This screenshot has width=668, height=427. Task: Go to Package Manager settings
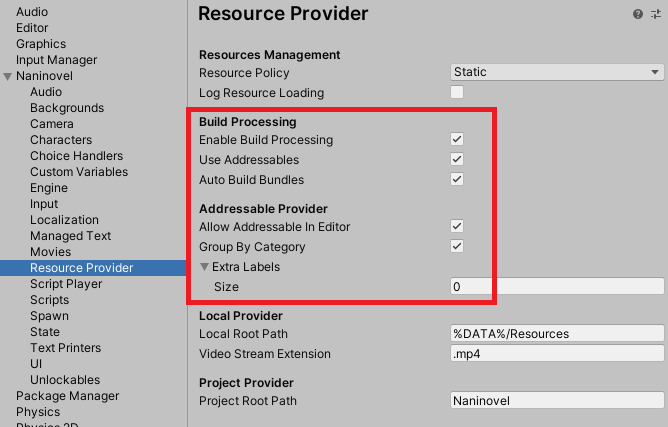[x=65, y=396]
